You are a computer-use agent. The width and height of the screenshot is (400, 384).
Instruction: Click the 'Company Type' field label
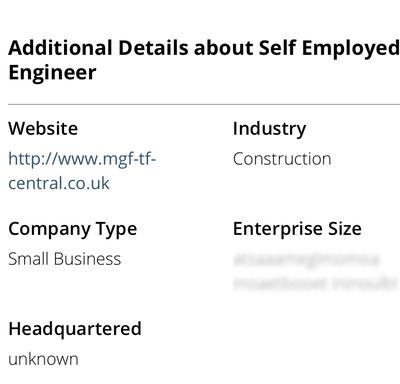pos(73,229)
